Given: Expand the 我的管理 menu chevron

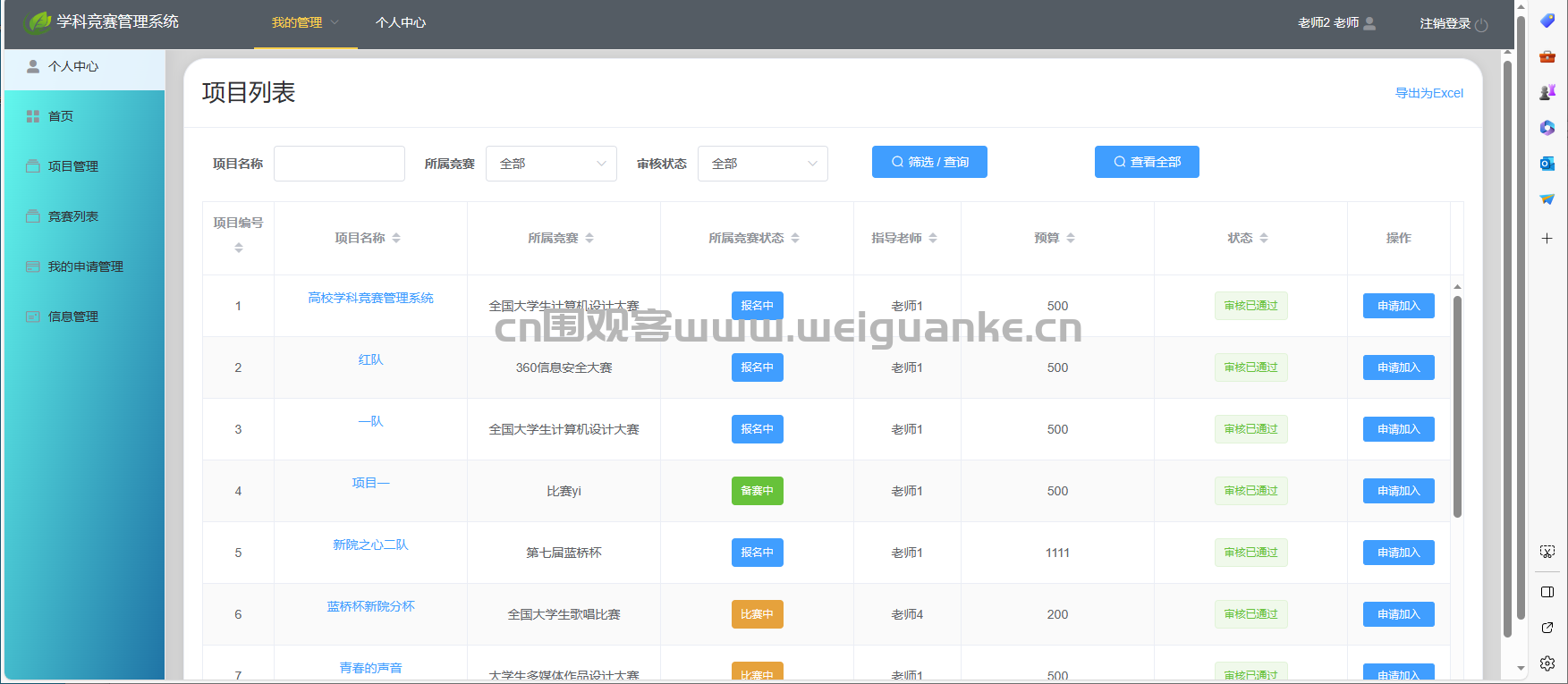Looking at the screenshot, I should click(335, 22).
